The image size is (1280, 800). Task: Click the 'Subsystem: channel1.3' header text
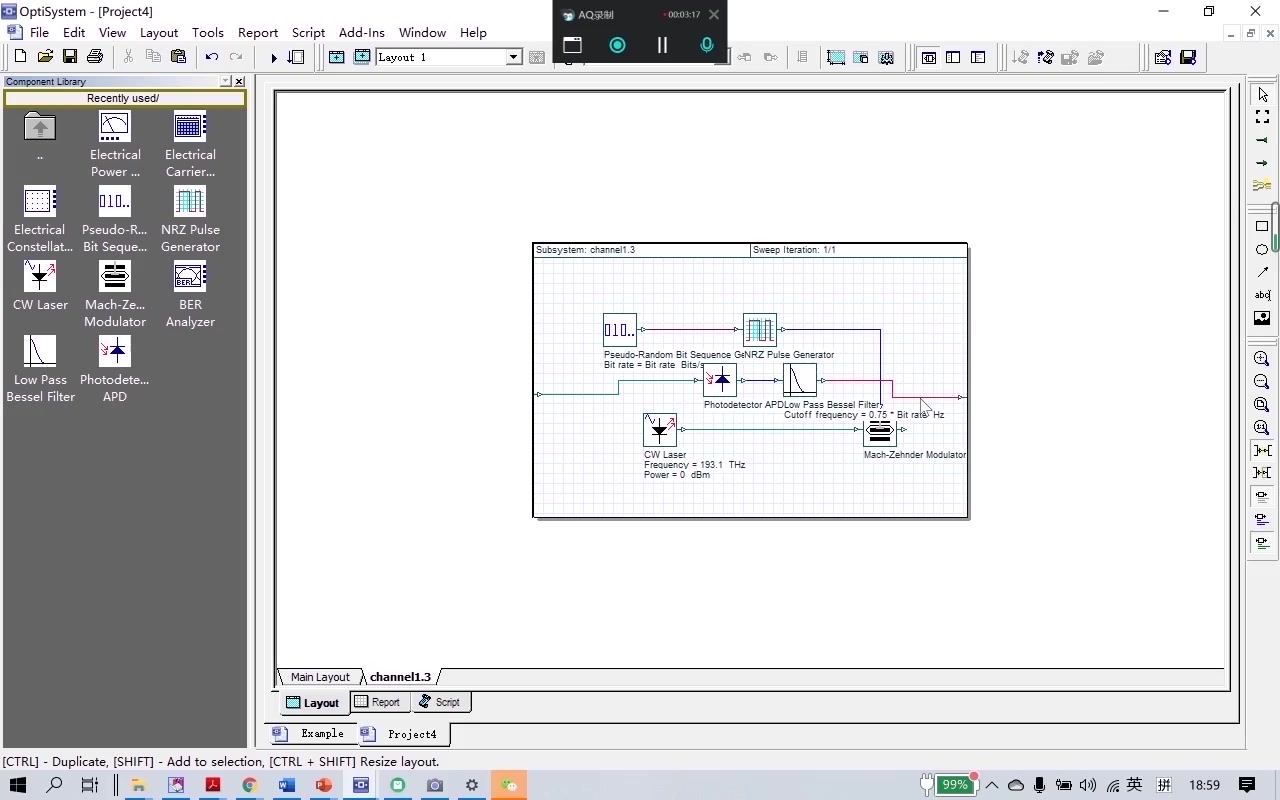click(x=585, y=250)
